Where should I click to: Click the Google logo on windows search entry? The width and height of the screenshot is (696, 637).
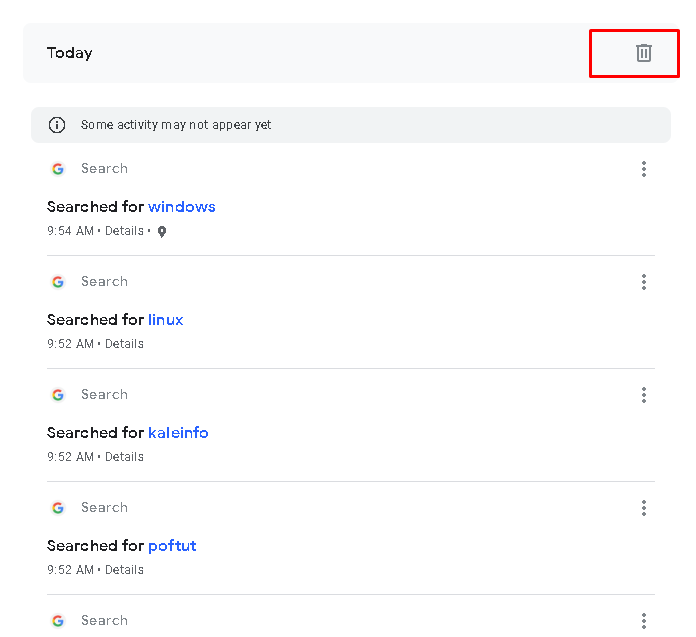(x=58, y=169)
